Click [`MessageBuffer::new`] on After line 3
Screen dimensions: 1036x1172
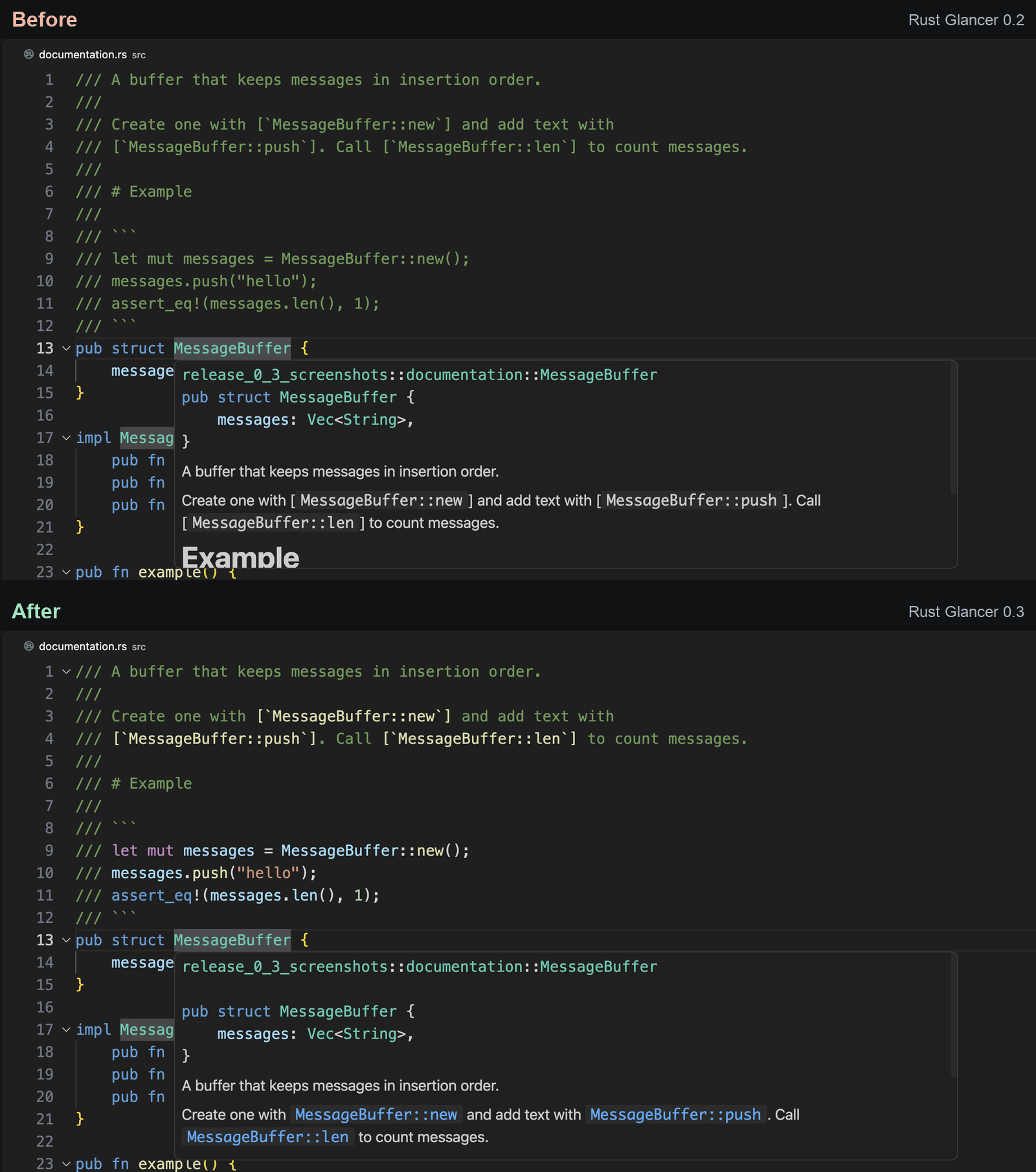354,716
